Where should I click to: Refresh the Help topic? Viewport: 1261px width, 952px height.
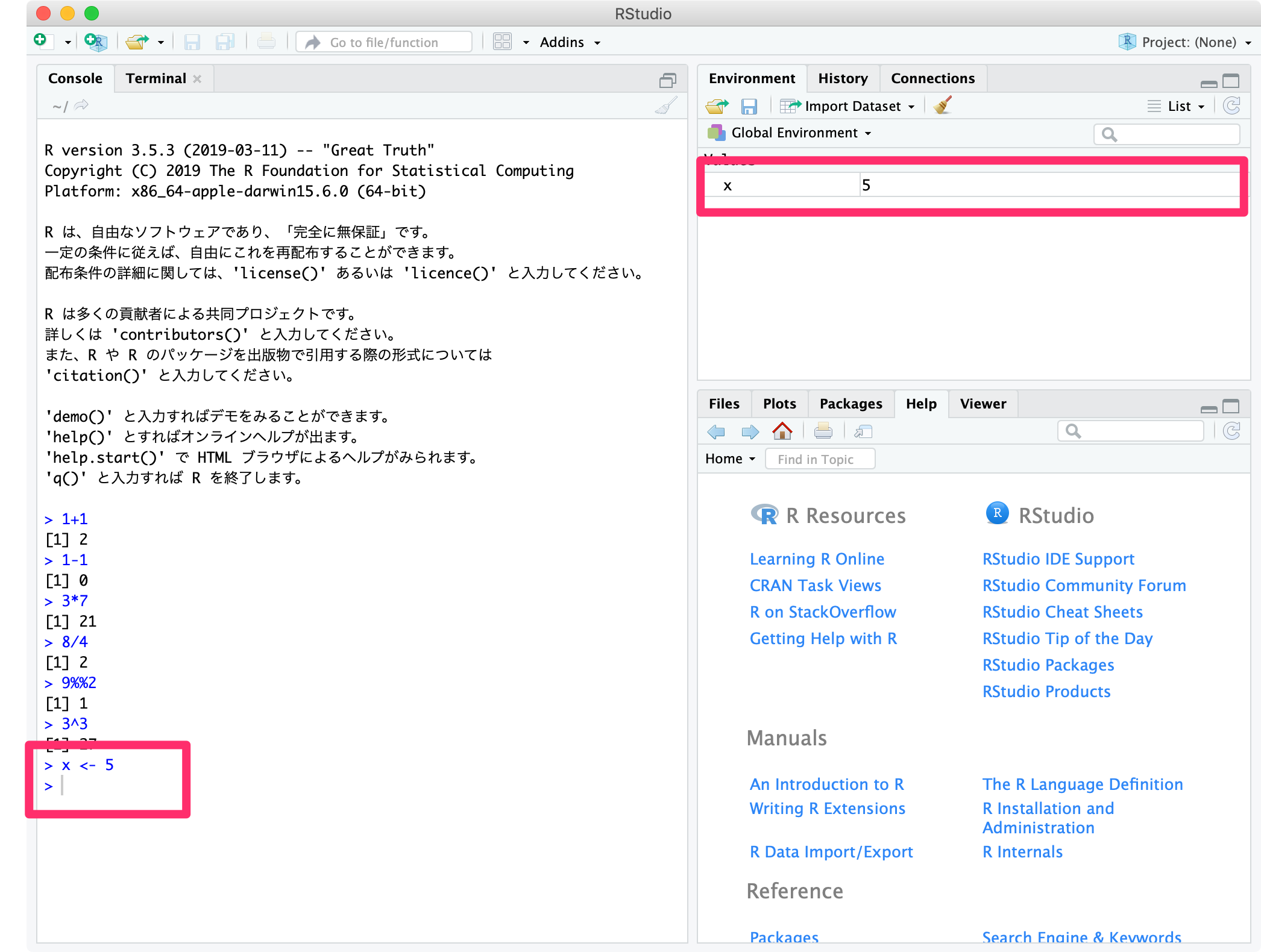pos(1231,431)
